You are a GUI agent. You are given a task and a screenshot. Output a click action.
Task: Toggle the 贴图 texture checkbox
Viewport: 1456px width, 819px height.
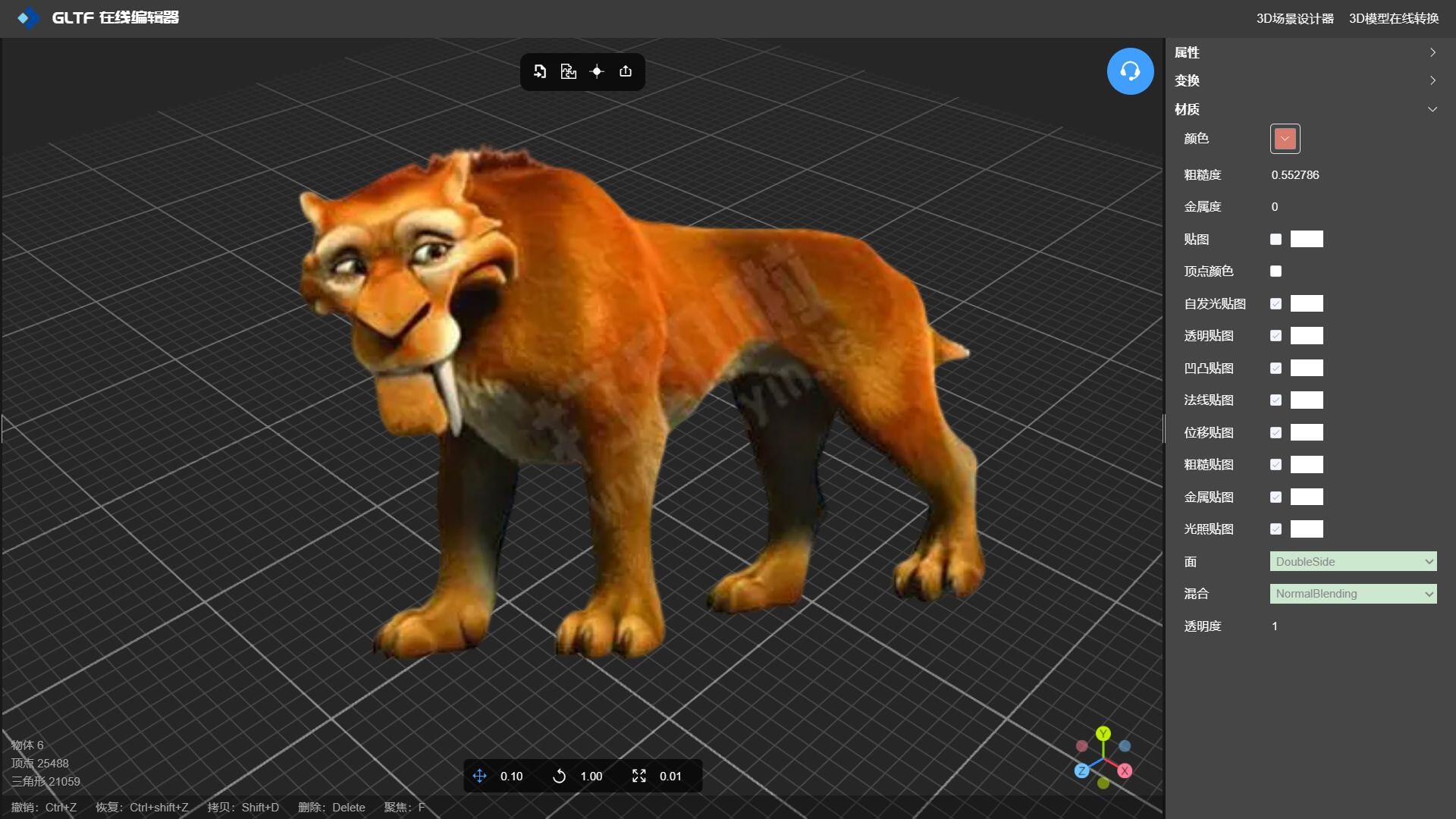[x=1276, y=239]
